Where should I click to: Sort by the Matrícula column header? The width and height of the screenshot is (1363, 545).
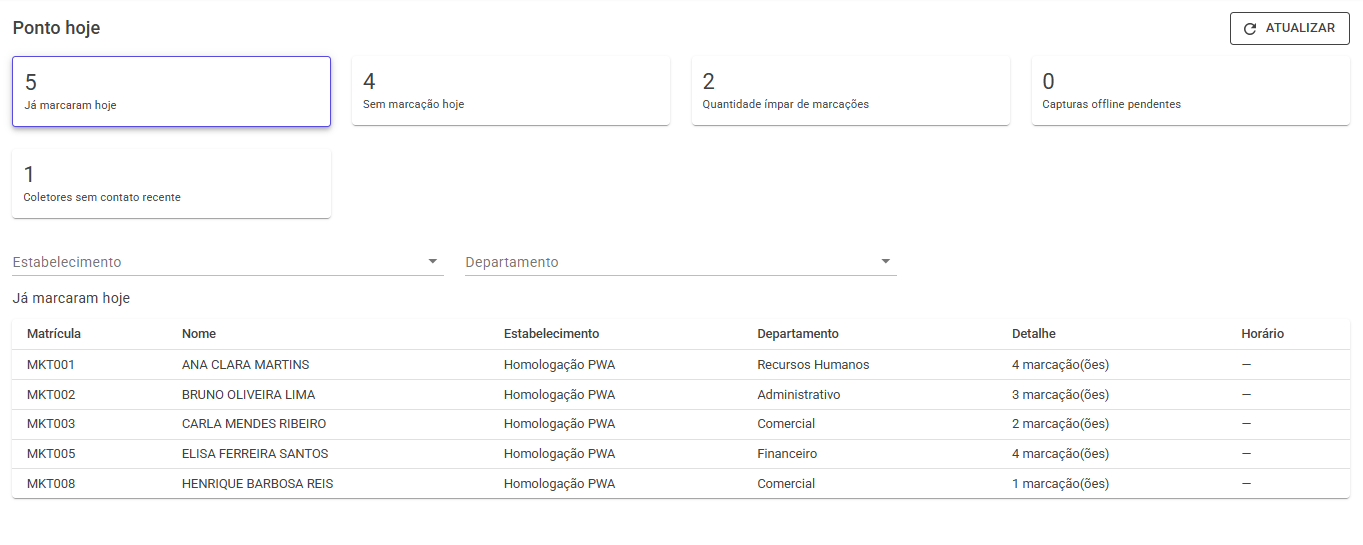[54, 334]
